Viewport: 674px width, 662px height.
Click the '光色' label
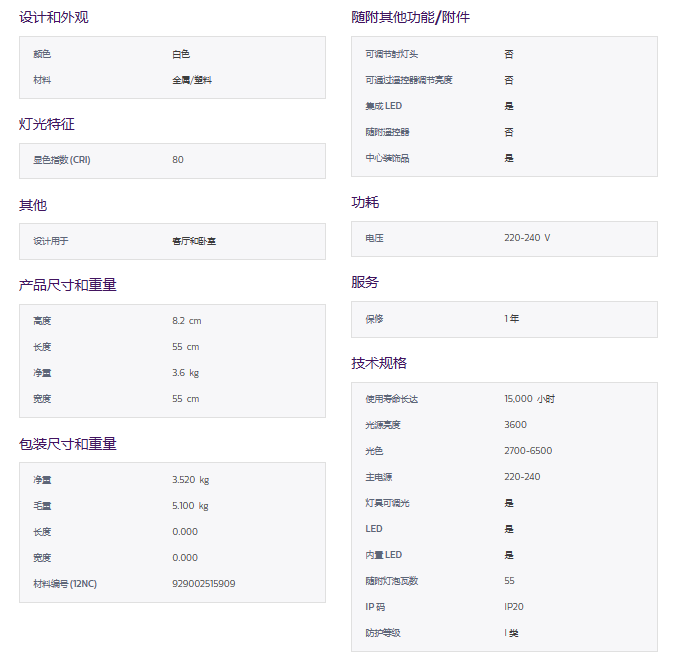pos(374,451)
